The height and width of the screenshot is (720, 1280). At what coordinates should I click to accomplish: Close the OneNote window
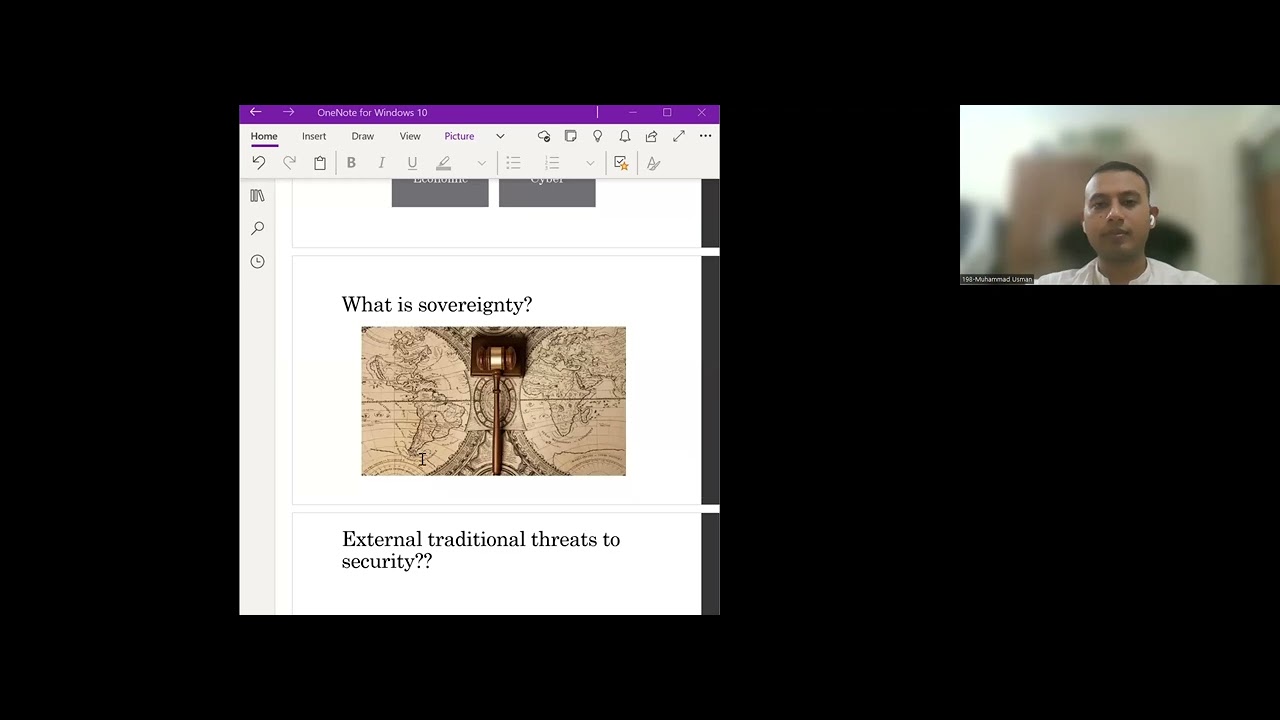(702, 112)
